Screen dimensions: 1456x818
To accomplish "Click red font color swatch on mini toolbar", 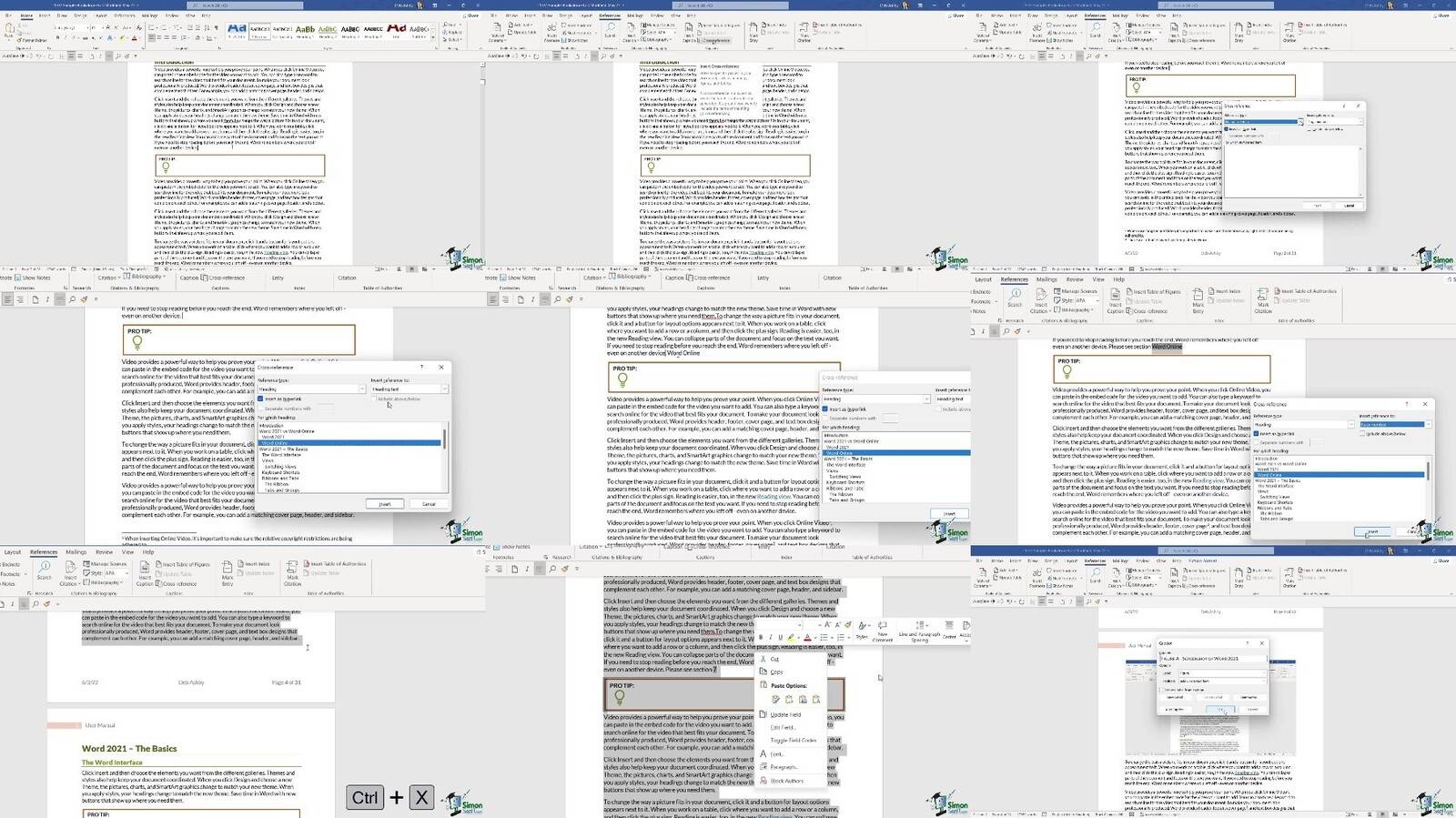I will pos(807,637).
